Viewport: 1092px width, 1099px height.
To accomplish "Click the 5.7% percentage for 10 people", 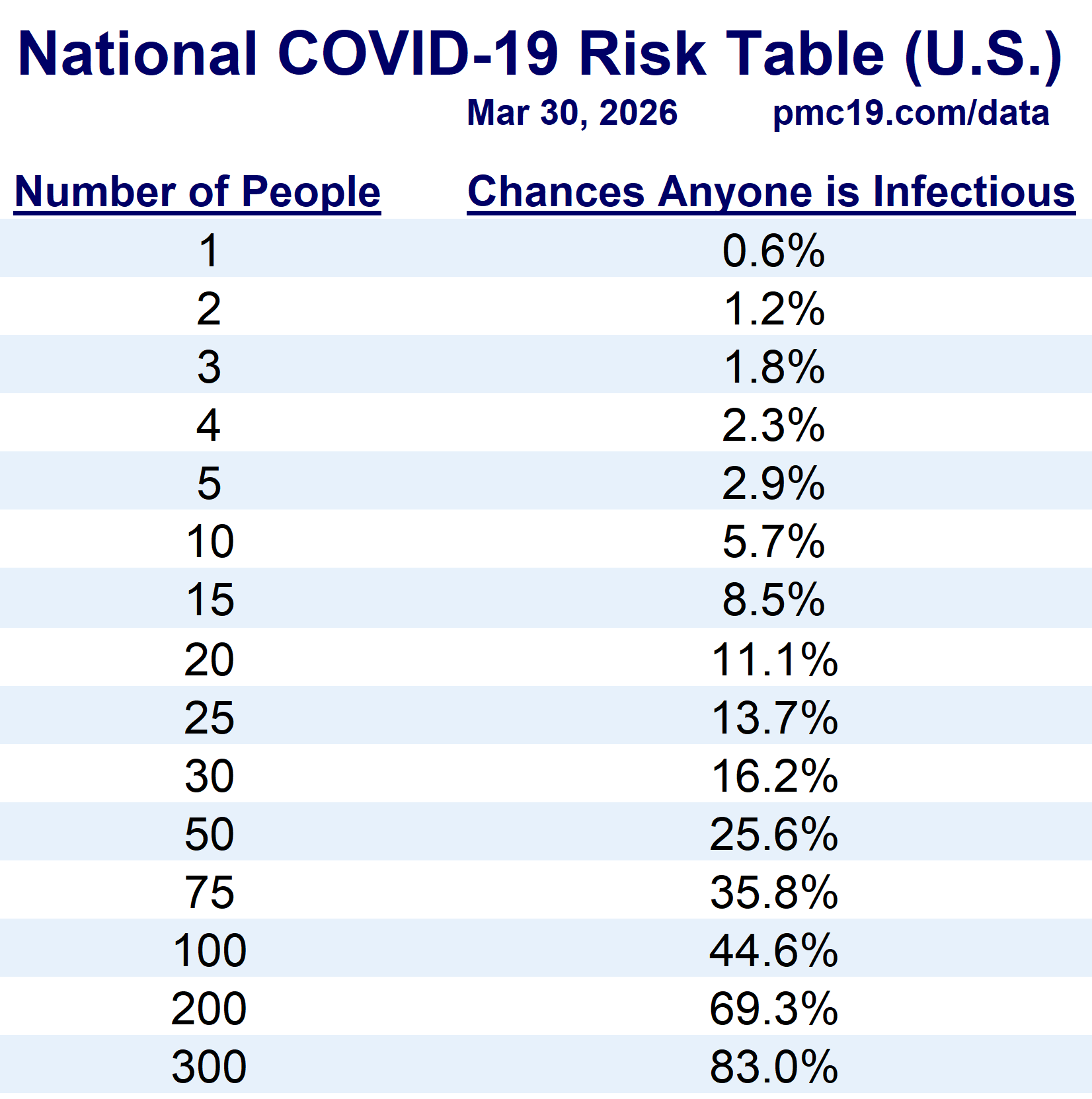I will (773, 542).
